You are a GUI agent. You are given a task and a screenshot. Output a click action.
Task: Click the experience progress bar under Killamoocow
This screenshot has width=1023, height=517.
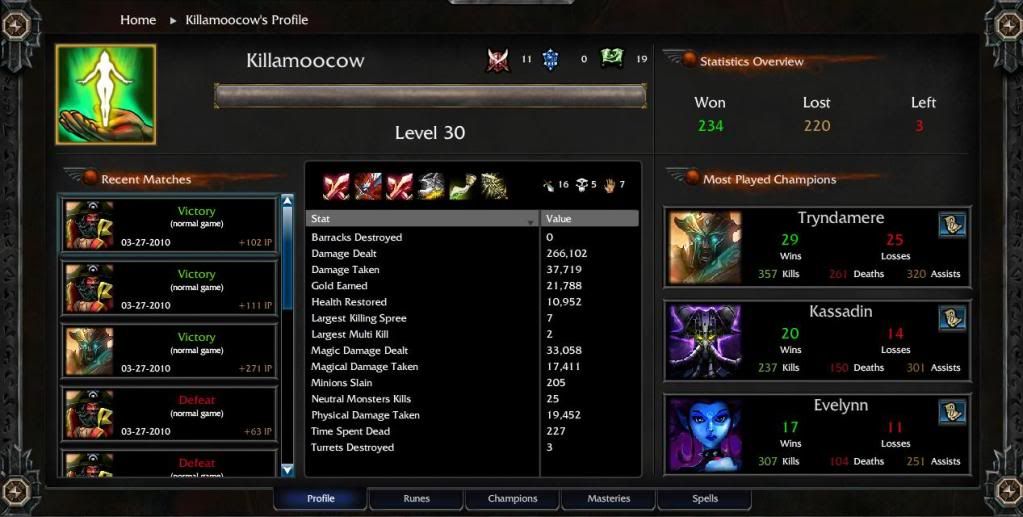(431, 96)
